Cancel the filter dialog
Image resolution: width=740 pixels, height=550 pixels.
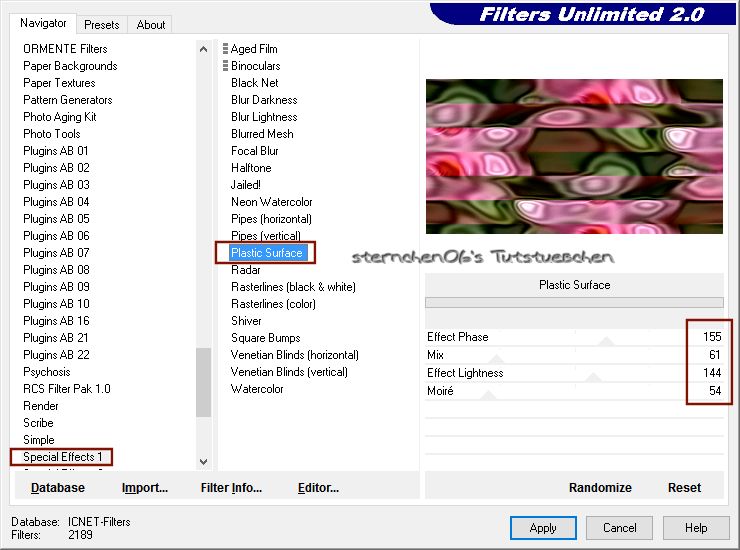pyautogui.click(x=619, y=528)
